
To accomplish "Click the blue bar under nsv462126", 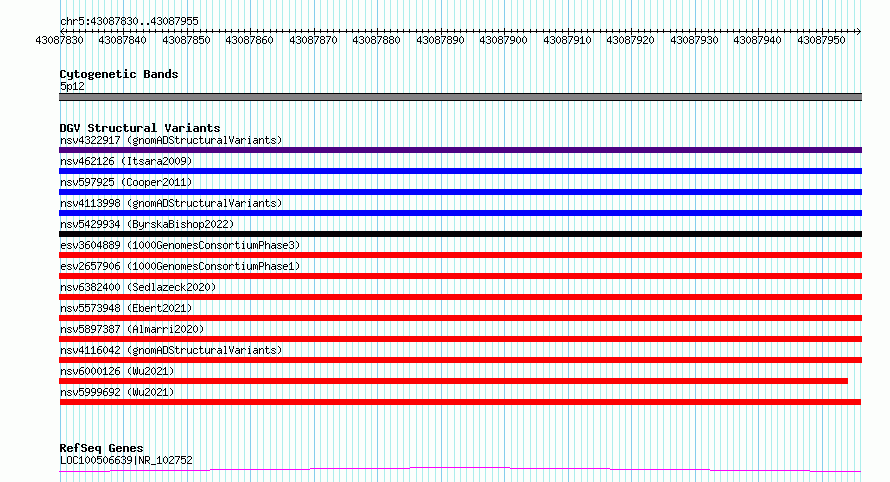I will [x=460, y=171].
